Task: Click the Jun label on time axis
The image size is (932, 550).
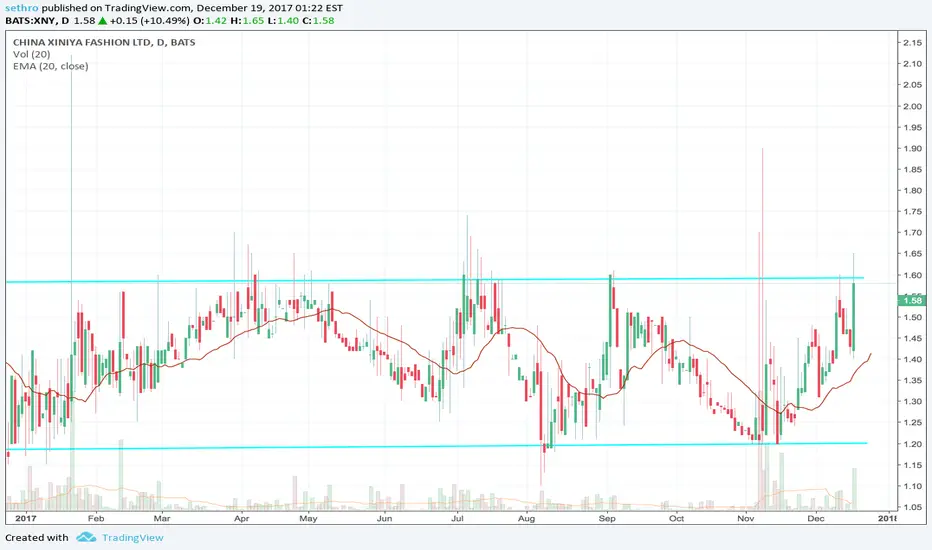Action: 385,518
